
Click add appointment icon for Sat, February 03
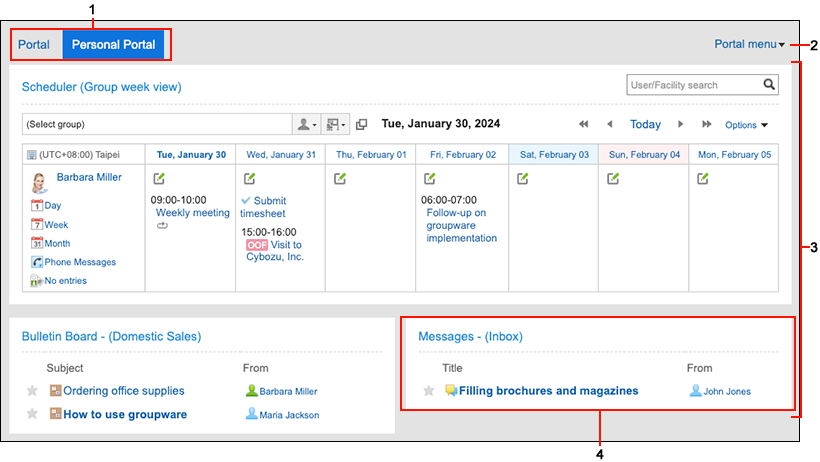pos(522,179)
